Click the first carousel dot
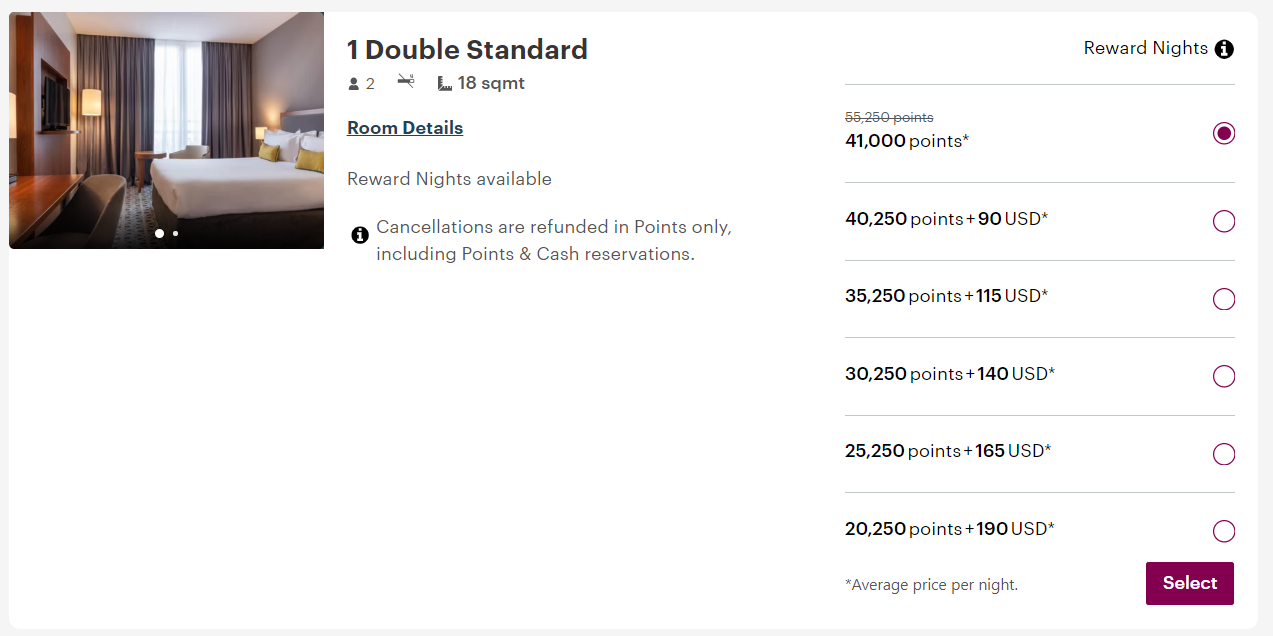The image size is (1273, 636). click(159, 233)
